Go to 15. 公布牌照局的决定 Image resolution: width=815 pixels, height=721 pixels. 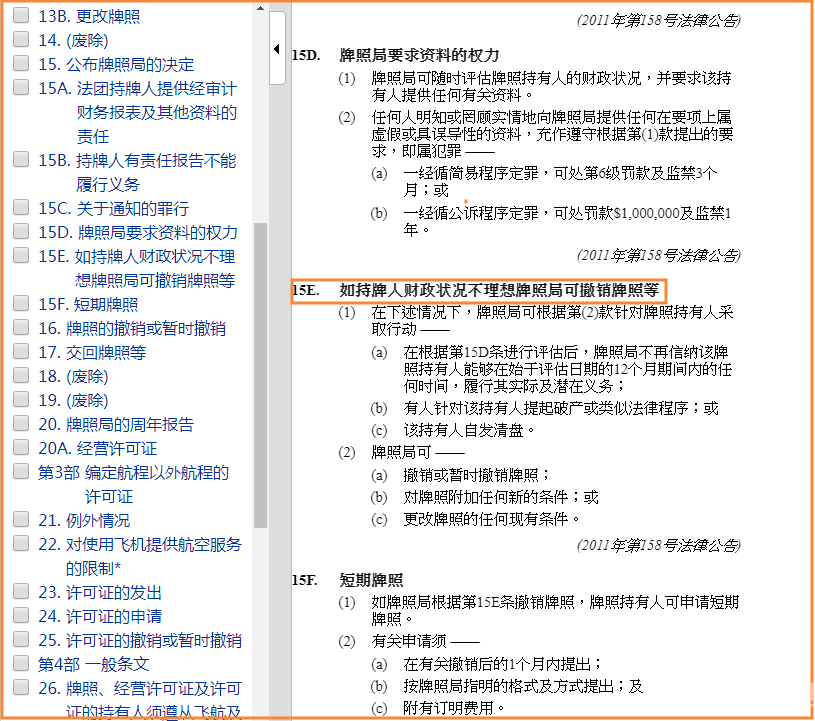click(x=116, y=64)
